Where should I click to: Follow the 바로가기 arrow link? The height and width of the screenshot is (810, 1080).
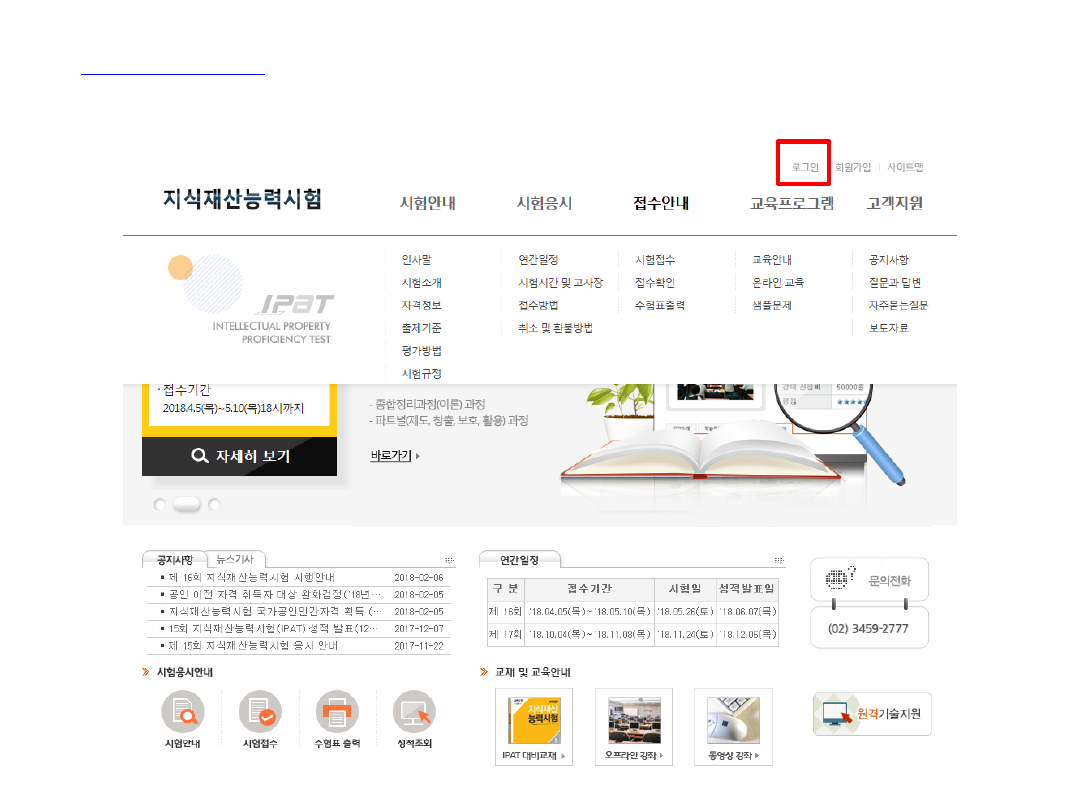coord(395,456)
